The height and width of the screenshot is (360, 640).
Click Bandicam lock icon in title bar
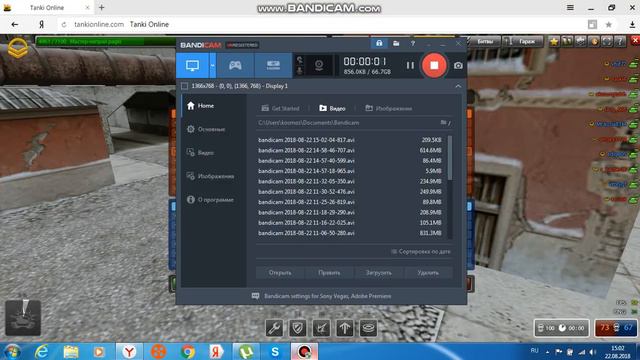click(379, 43)
